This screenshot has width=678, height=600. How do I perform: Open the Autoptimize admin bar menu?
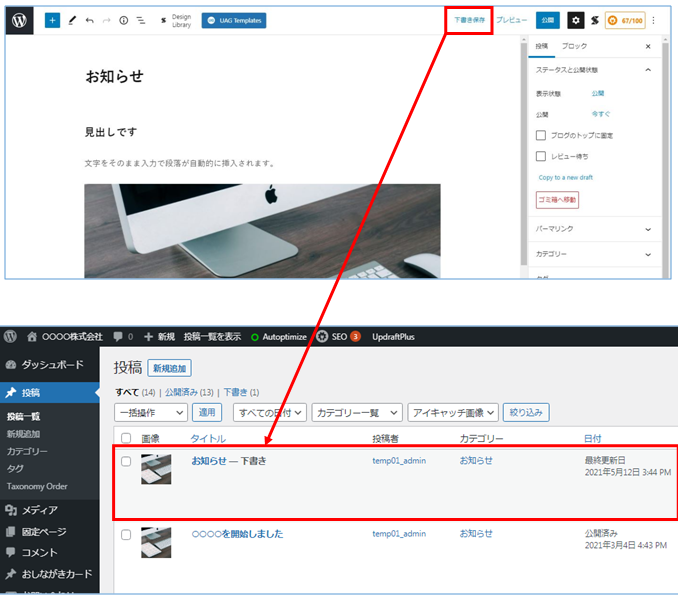[x=279, y=337]
